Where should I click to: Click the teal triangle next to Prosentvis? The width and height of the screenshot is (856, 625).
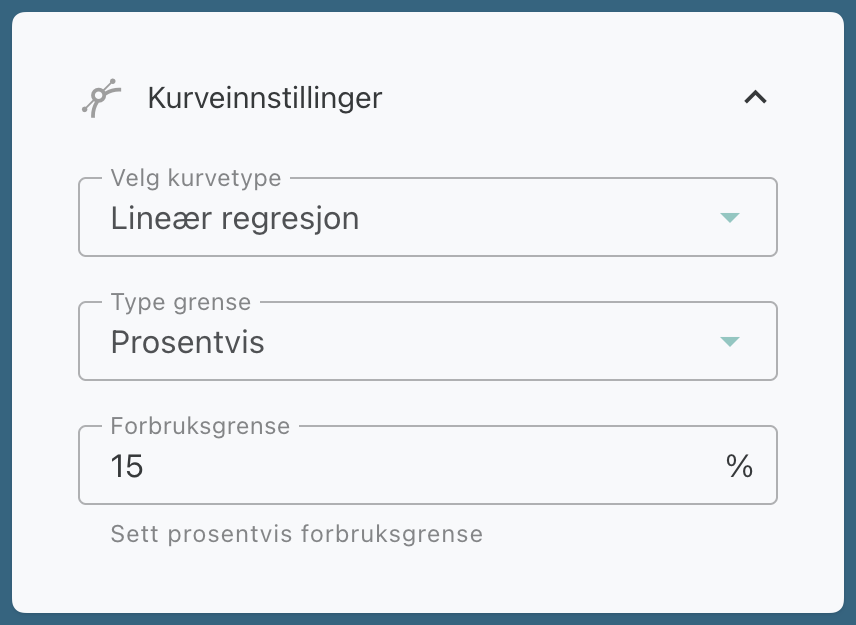[x=729, y=342]
